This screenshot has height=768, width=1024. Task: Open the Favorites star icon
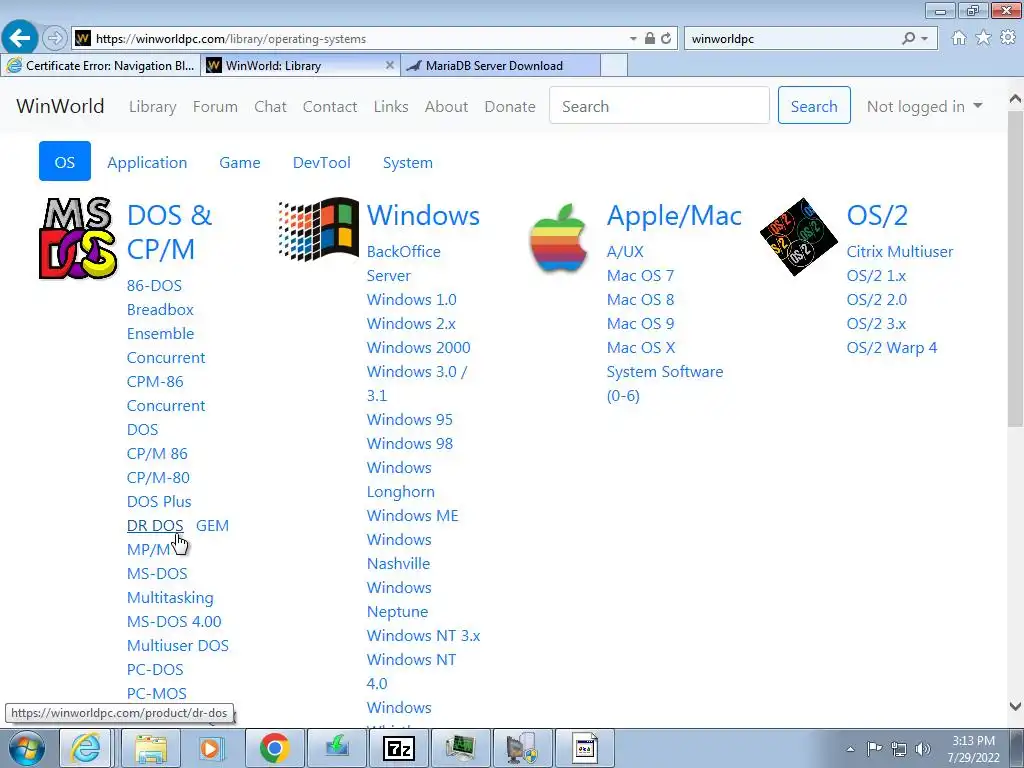click(983, 38)
